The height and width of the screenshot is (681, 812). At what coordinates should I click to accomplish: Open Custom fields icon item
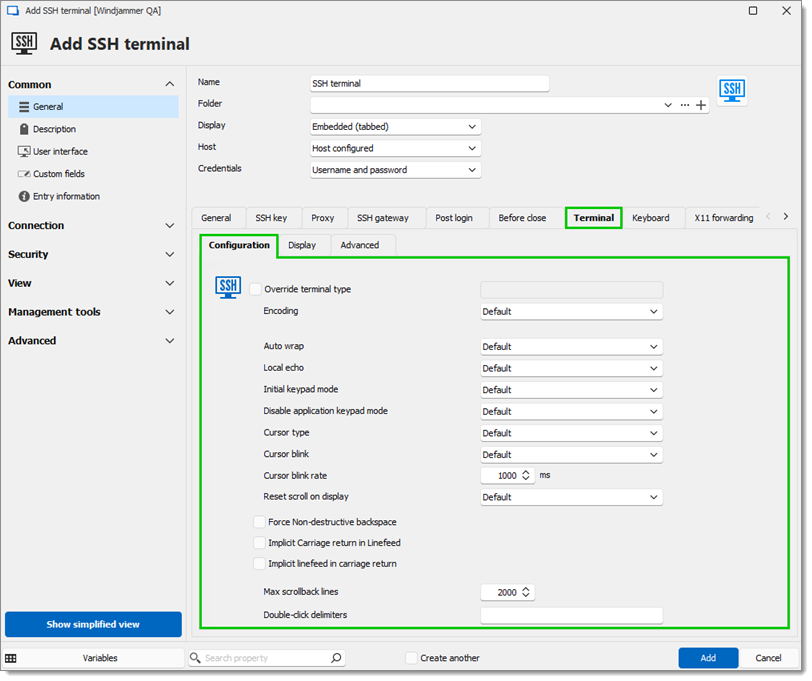click(x=24, y=175)
